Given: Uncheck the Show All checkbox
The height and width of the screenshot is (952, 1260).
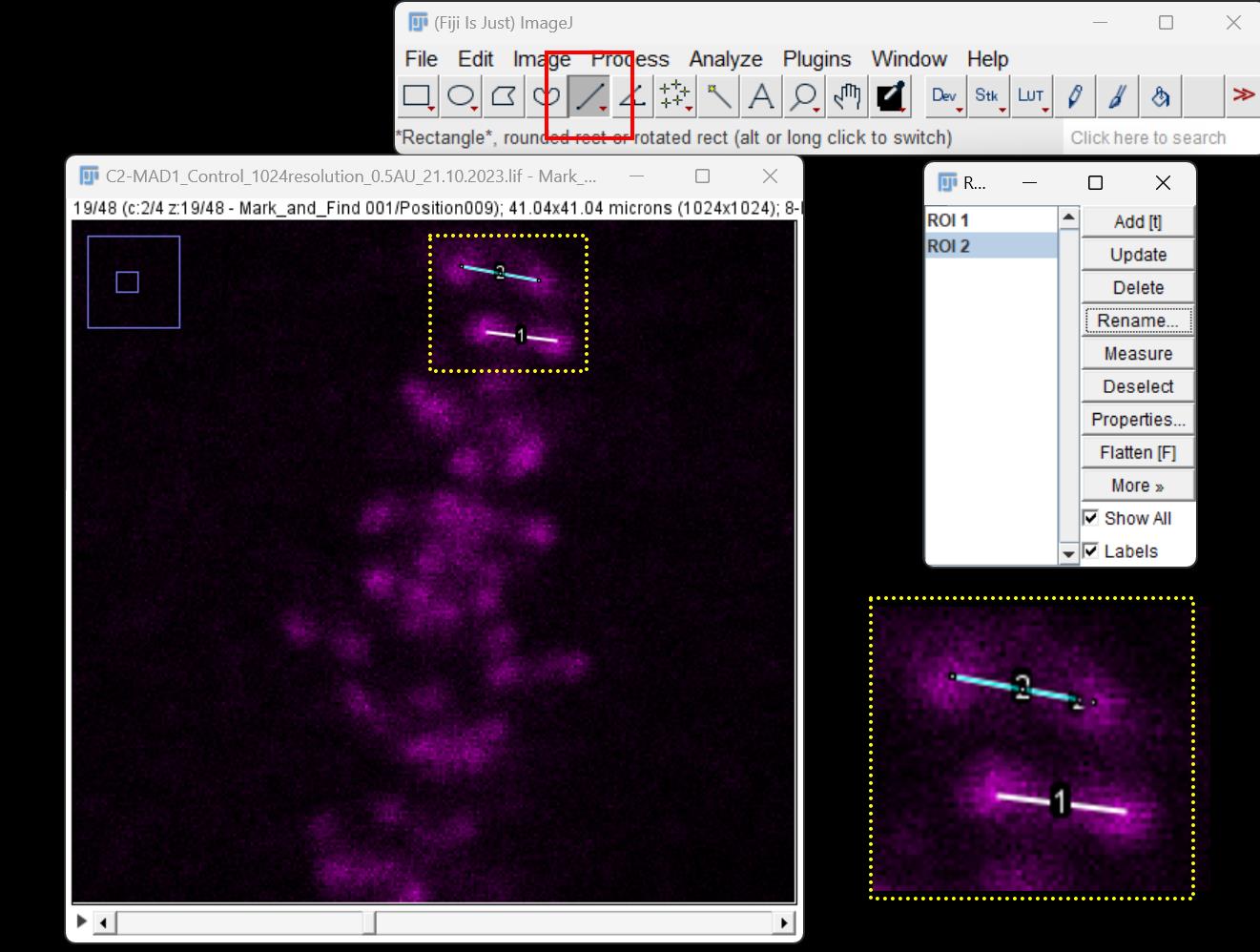Looking at the screenshot, I should 1091,518.
